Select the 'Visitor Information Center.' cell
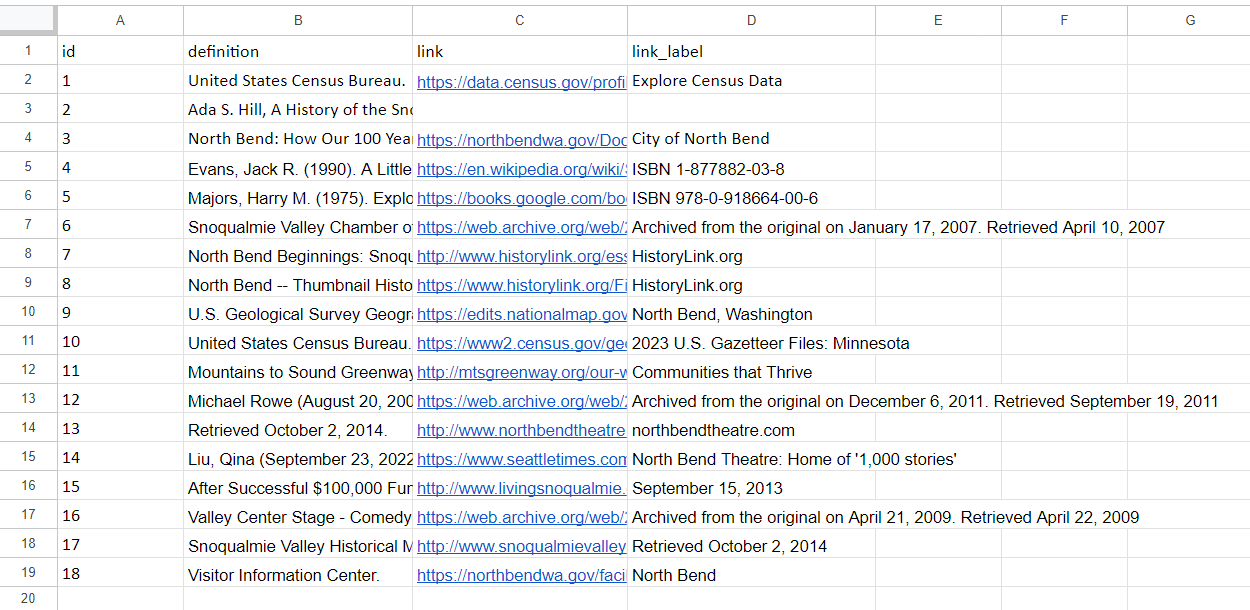 pos(298,574)
